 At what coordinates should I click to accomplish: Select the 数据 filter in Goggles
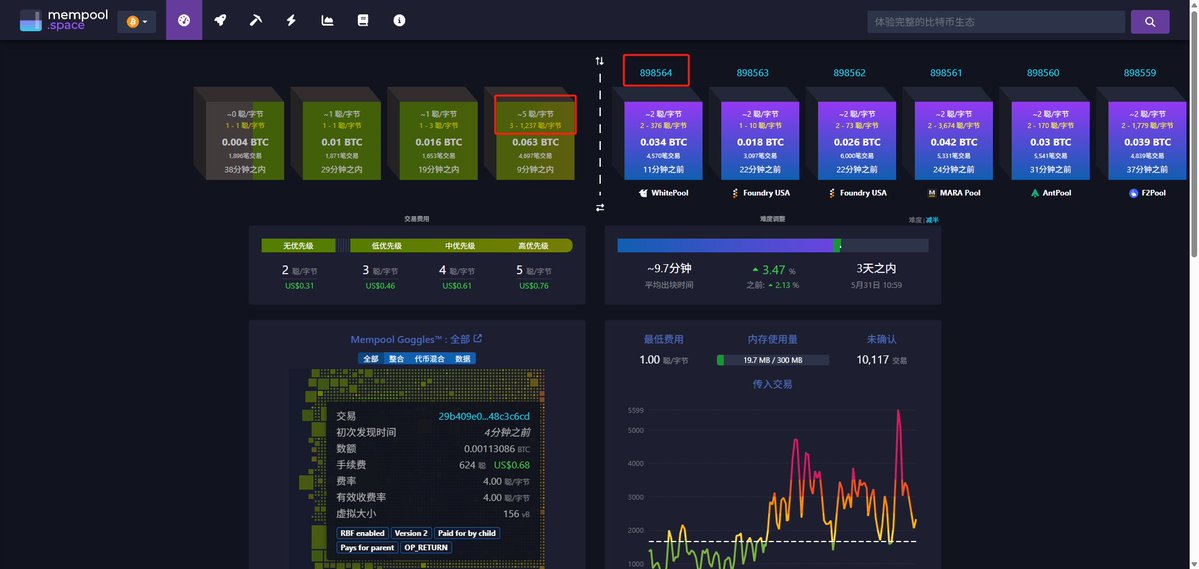coord(463,358)
